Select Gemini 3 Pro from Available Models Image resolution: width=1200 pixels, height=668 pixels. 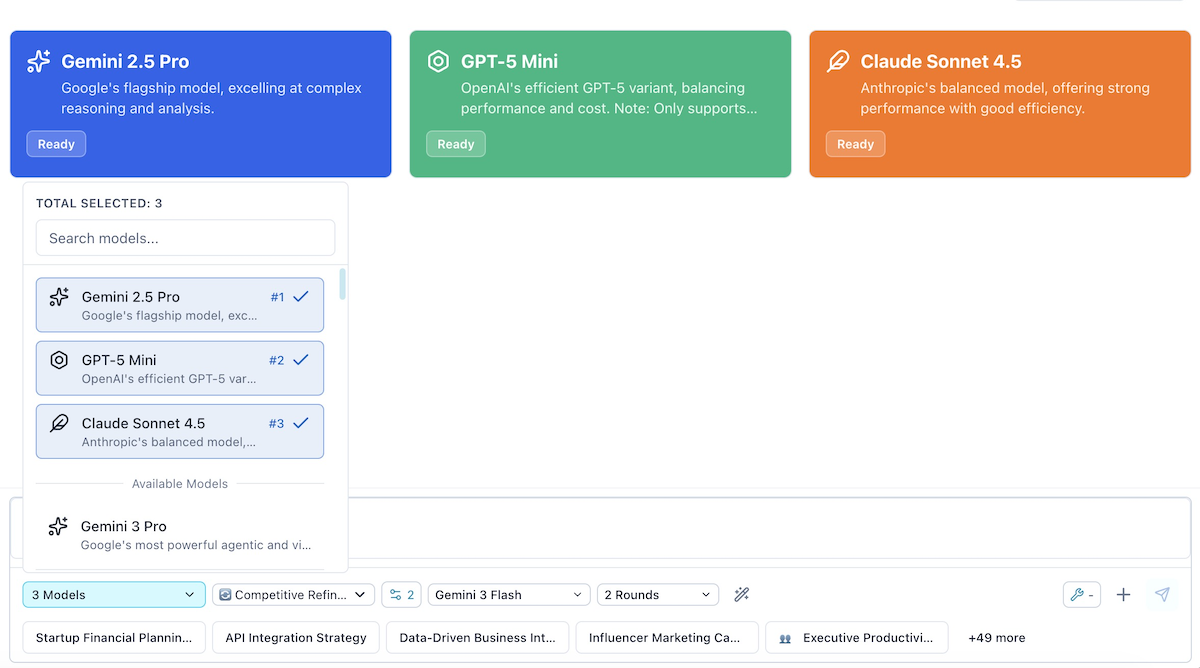180,534
